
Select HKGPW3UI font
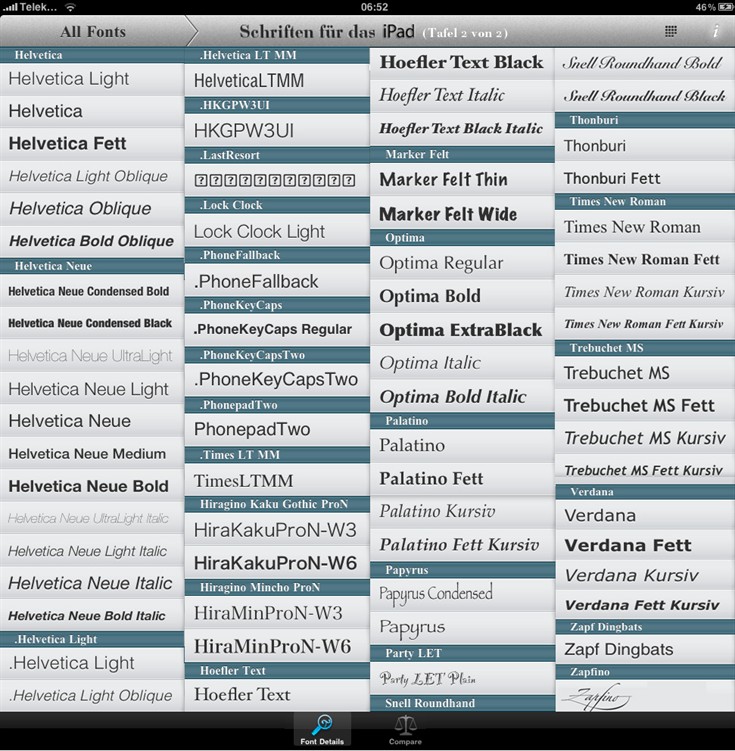click(x=277, y=130)
